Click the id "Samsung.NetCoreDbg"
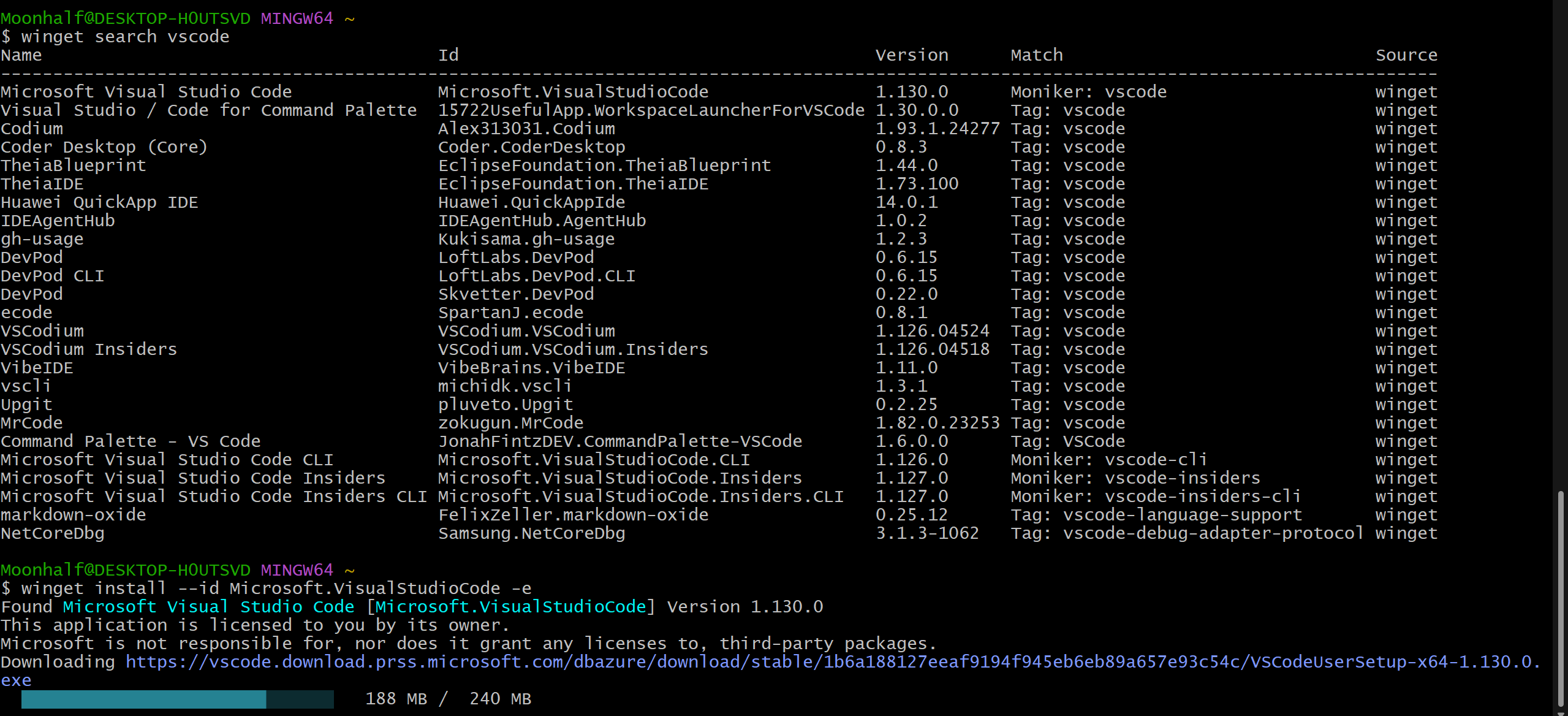The height and width of the screenshot is (716, 1568). (532, 533)
